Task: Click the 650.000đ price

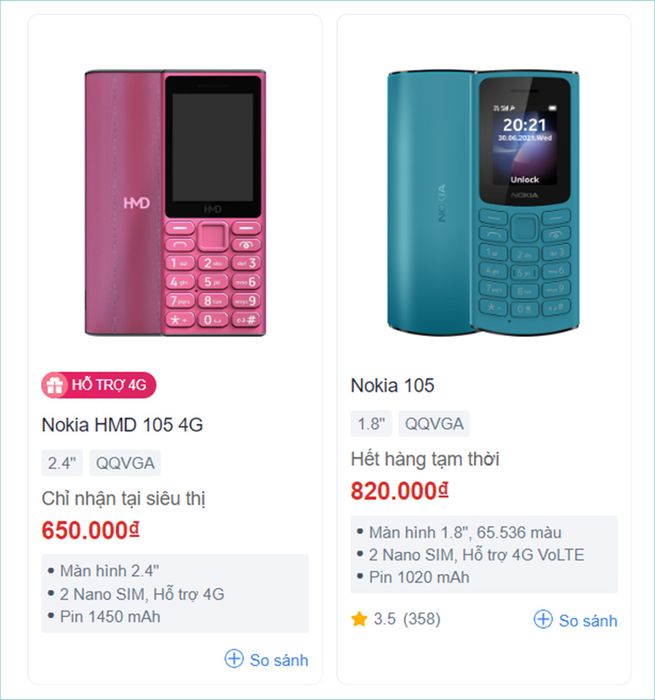Action: pos(91,530)
